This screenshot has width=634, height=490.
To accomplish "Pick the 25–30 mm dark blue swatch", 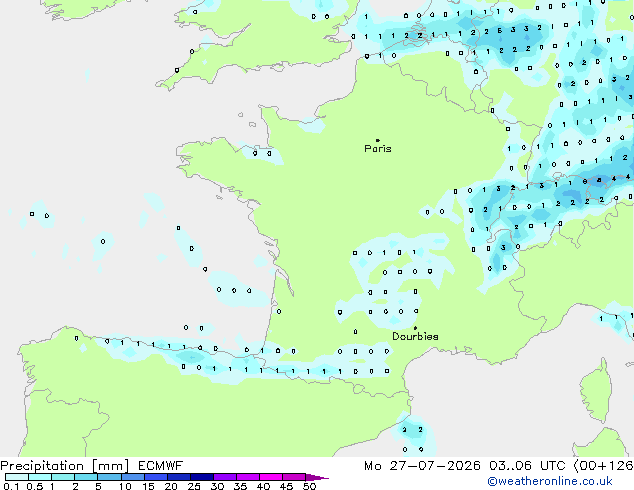I will click(x=201, y=477).
